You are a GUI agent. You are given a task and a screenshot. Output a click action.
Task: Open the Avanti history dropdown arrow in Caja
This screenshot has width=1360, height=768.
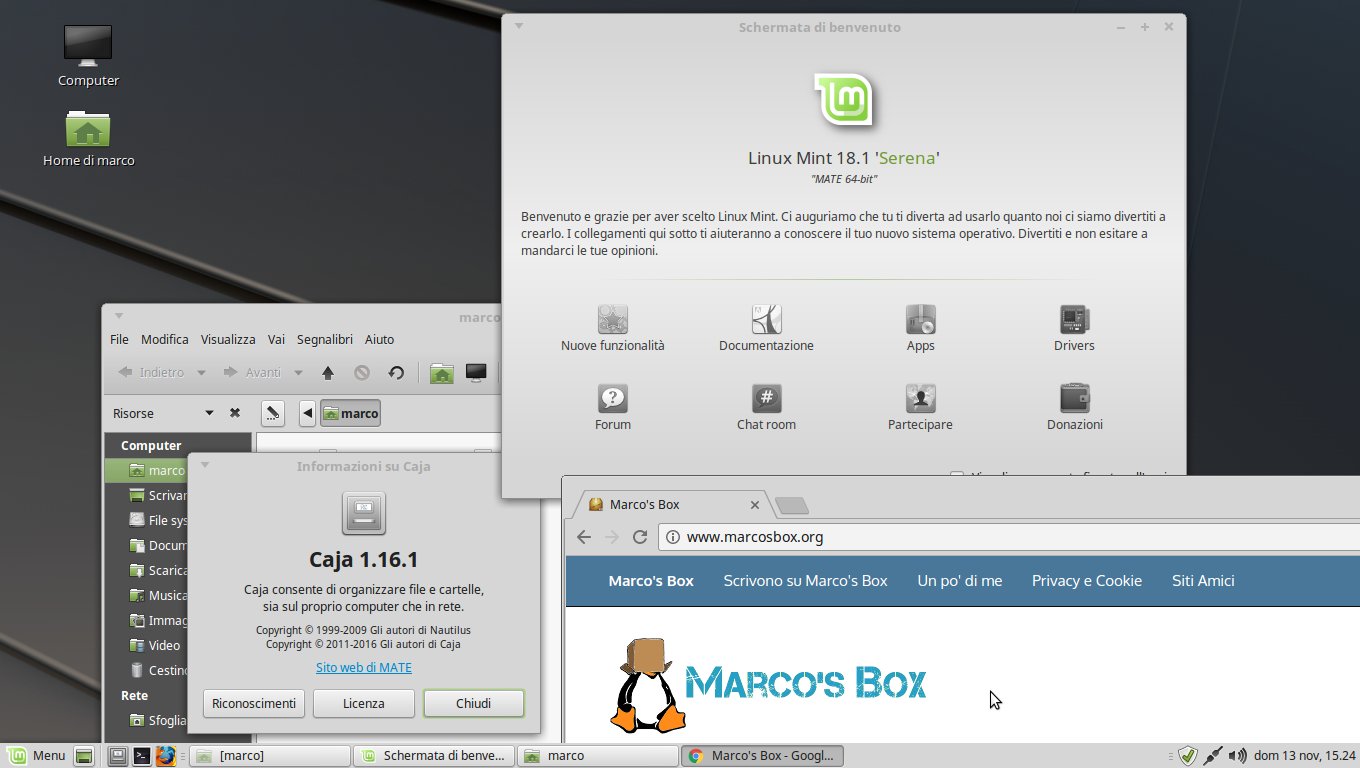[x=298, y=373]
